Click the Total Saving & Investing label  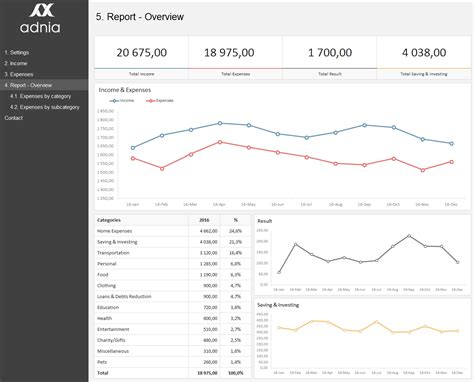[x=424, y=74]
